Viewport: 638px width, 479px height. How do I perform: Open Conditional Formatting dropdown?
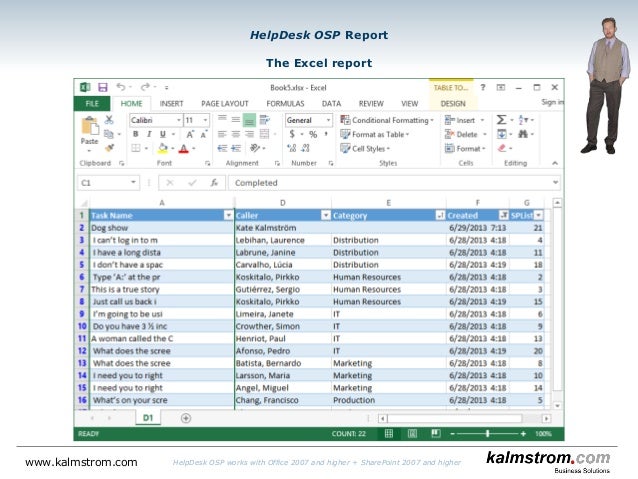[x=387, y=120]
